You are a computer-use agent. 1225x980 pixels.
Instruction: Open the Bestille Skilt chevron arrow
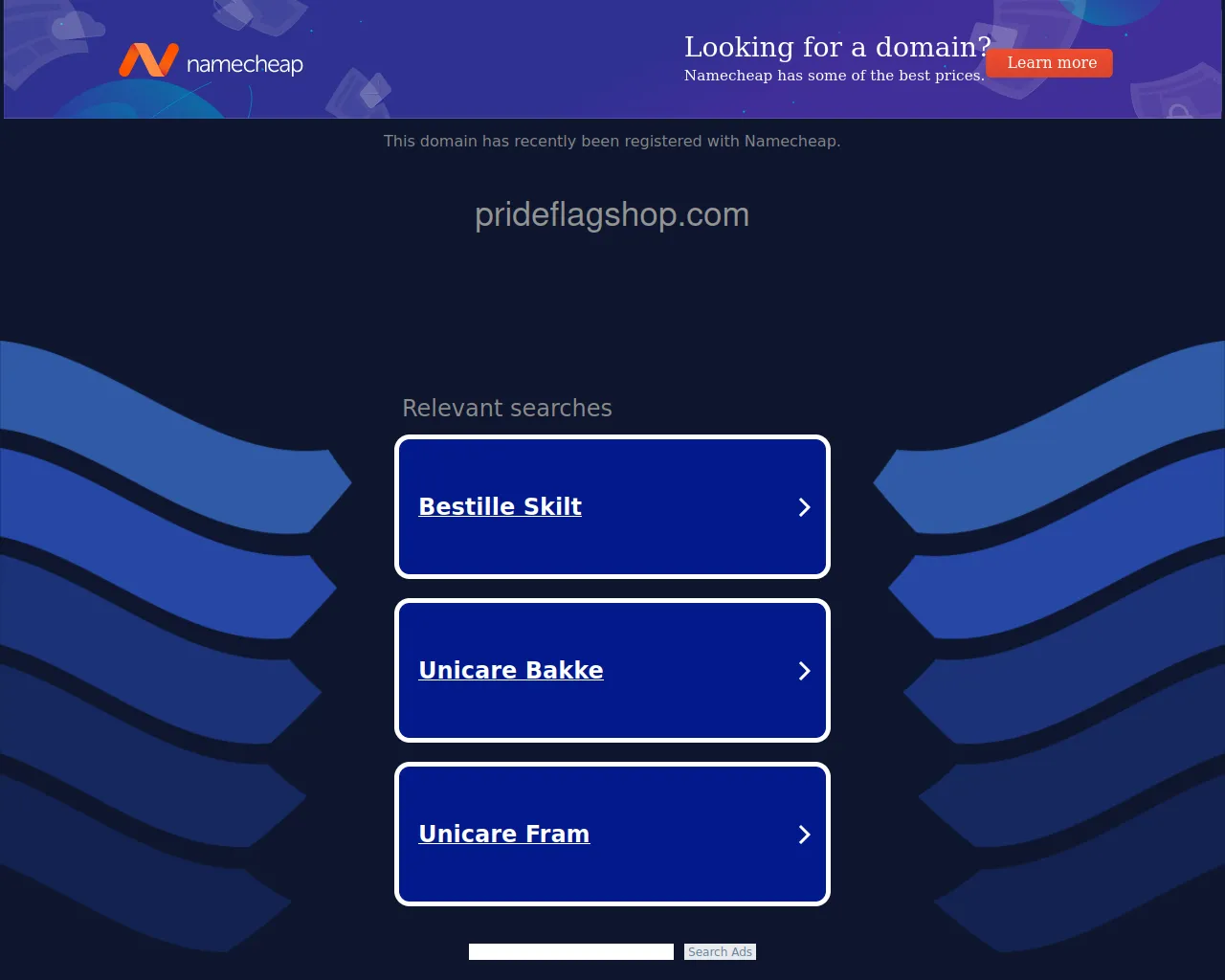coord(804,507)
